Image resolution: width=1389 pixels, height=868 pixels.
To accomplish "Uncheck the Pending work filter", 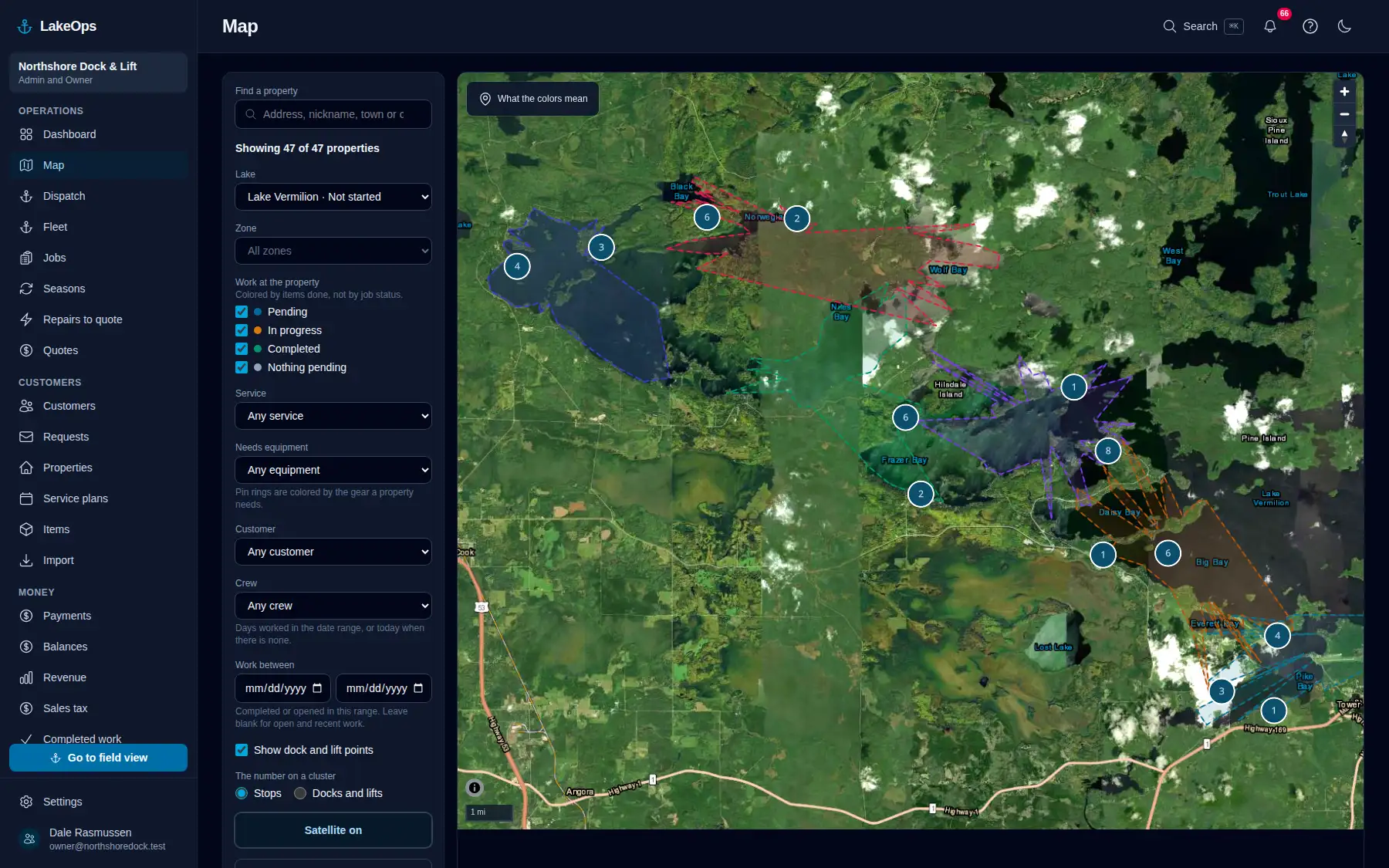I will [242, 312].
